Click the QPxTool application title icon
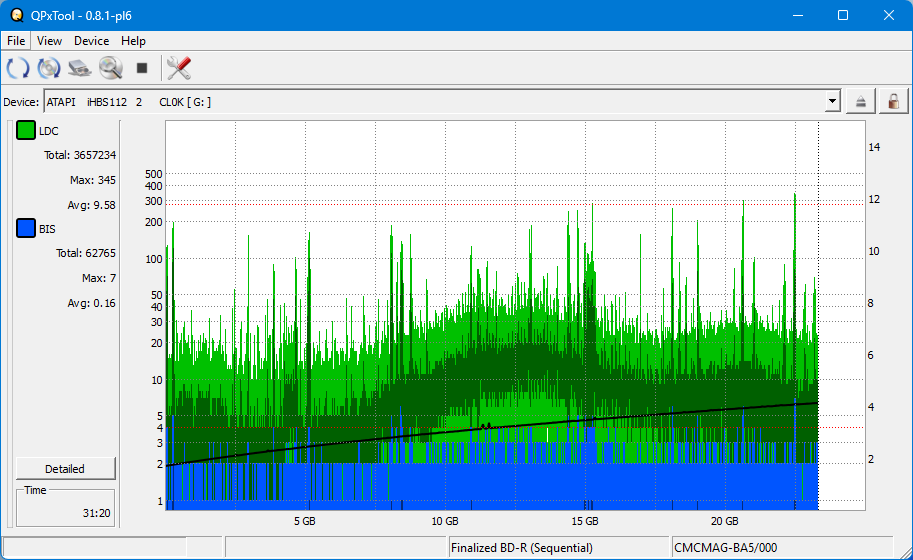Viewport: 913px width, 560px height. coord(17,15)
